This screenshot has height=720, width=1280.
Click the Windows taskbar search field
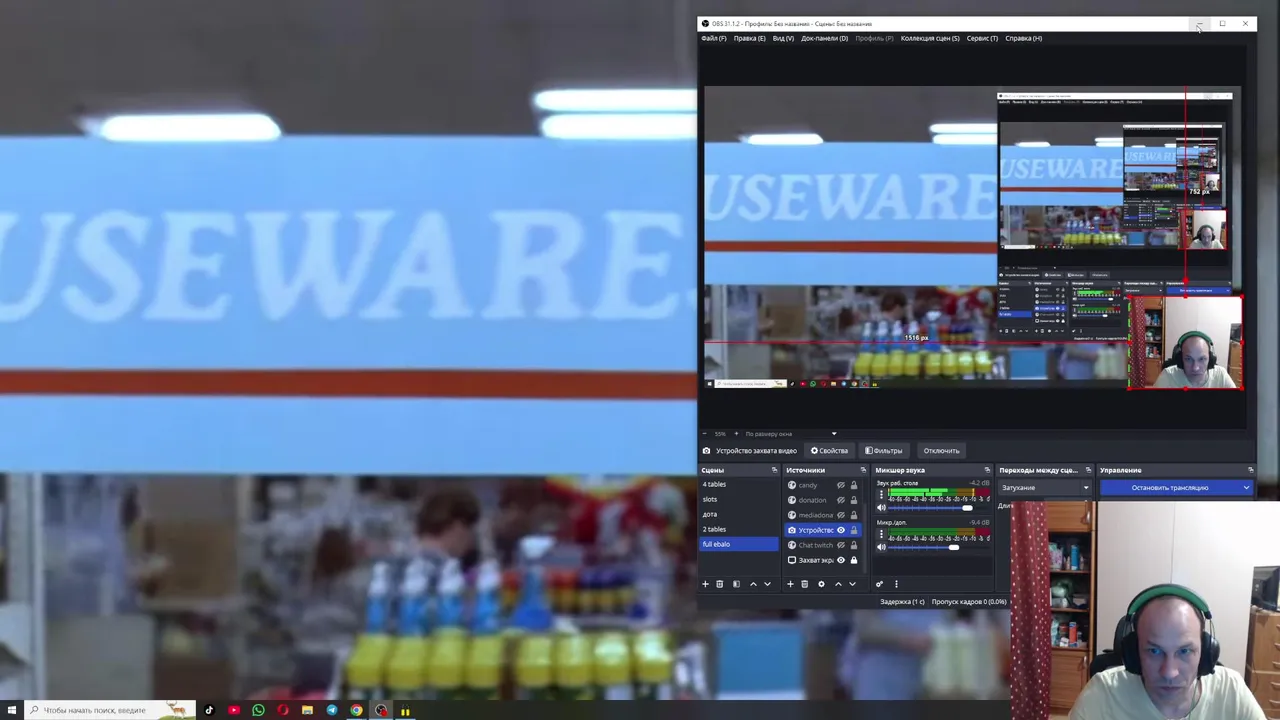pyautogui.click(x=110, y=711)
